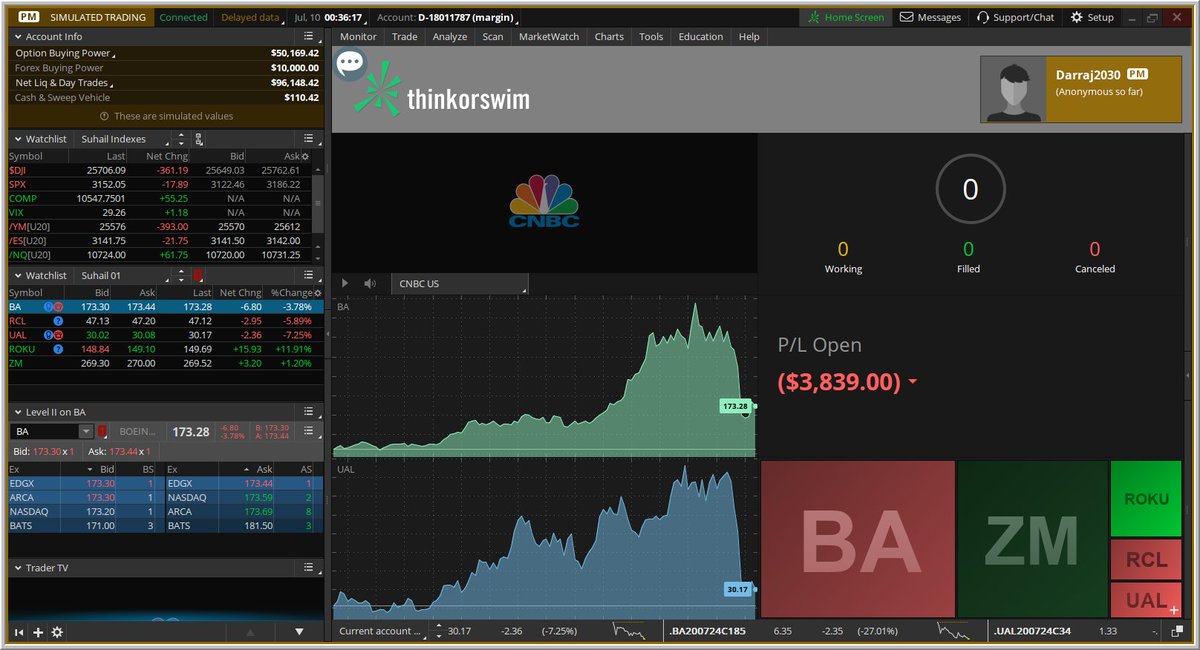Sort watchlist by %Change column header
The height and width of the screenshot is (650, 1200).
pos(291,293)
